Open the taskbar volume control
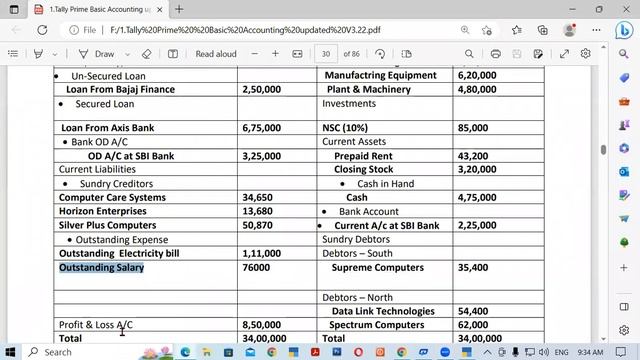 543,352
